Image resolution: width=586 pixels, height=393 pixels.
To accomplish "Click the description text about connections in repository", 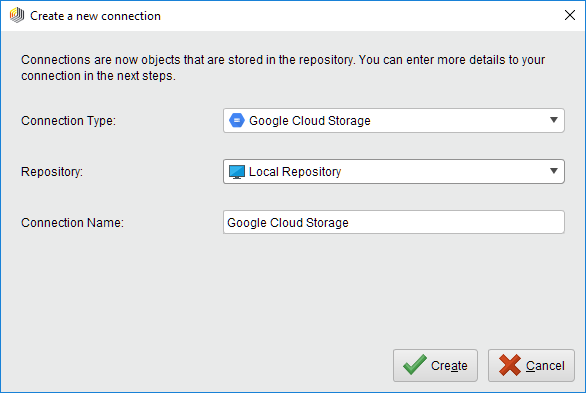I will 283,68.
